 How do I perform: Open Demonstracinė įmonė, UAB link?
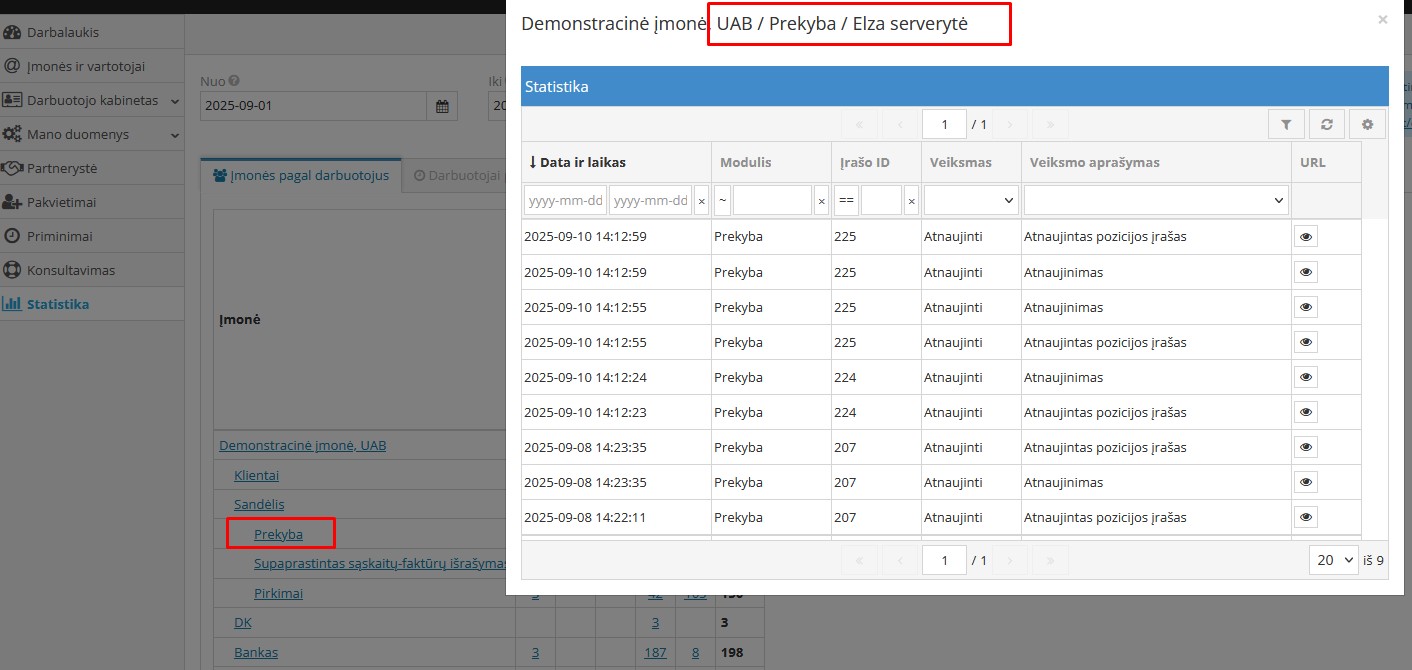pyautogui.click(x=302, y=445)
